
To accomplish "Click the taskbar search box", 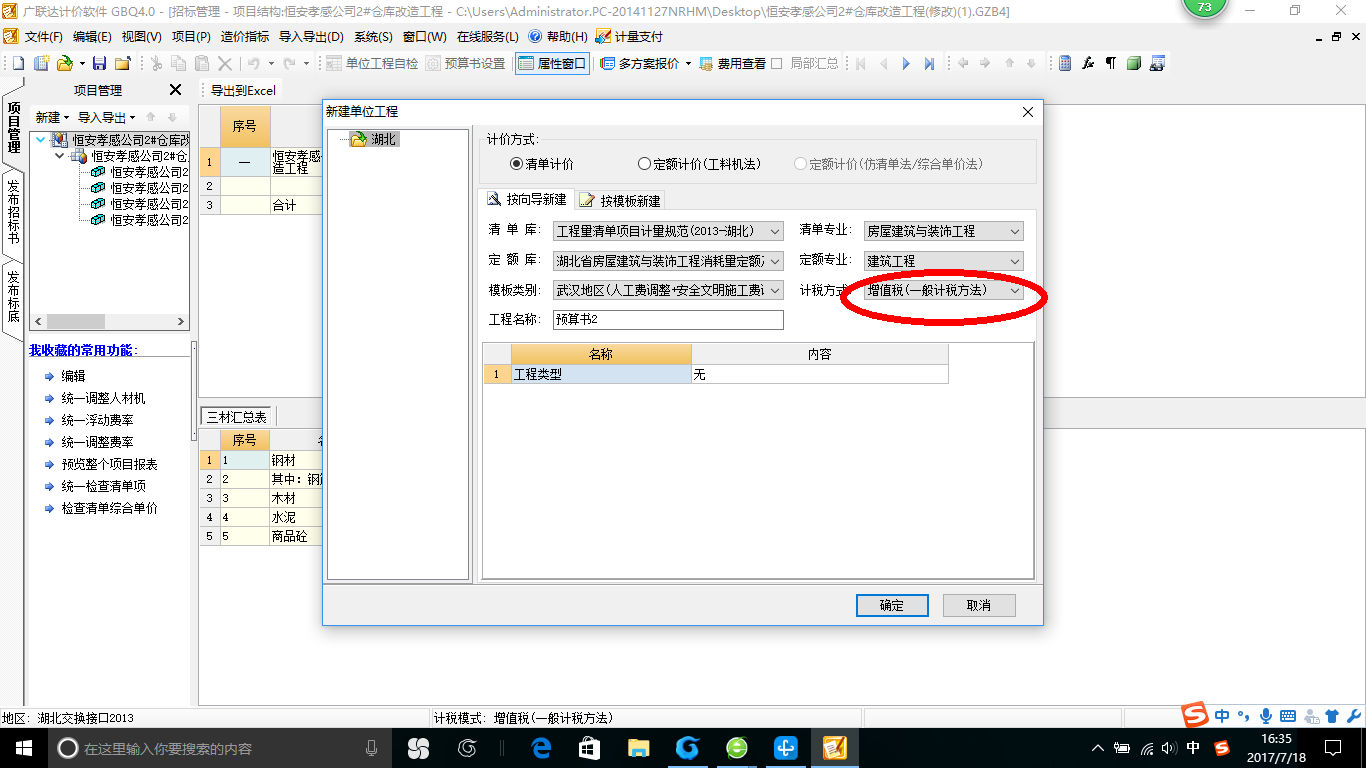I will point(220,748).
